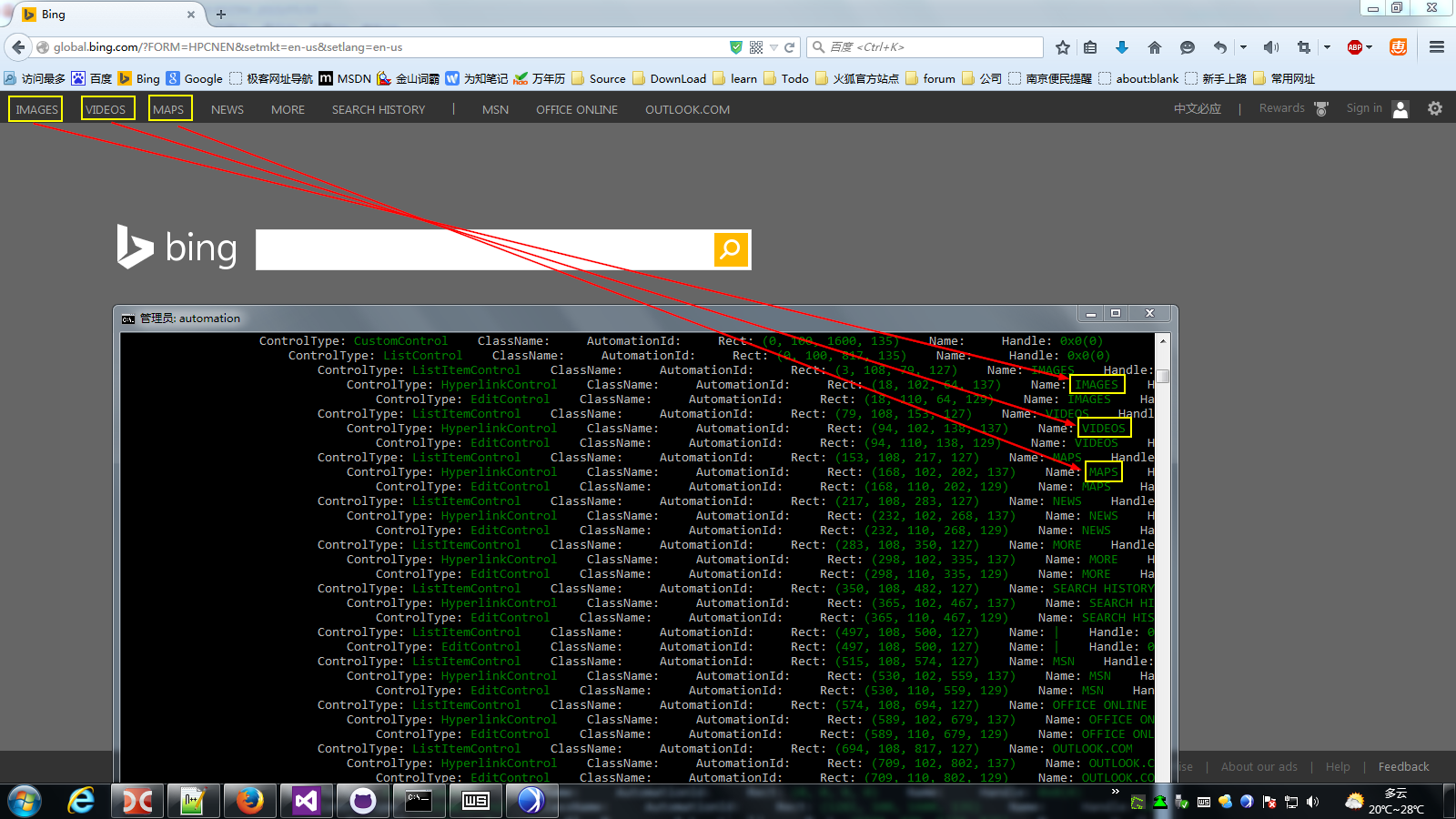The width and height of the screenshot is (1456, 819).
Task: Open the forum bookmarks folder
Action: point(930,78)
